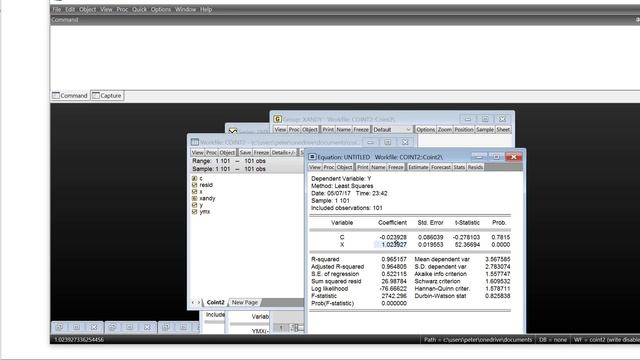Click the Group XANDY window G icon
Image resolution: width=640 pixels, height=360 pixels.
[278, 119]
